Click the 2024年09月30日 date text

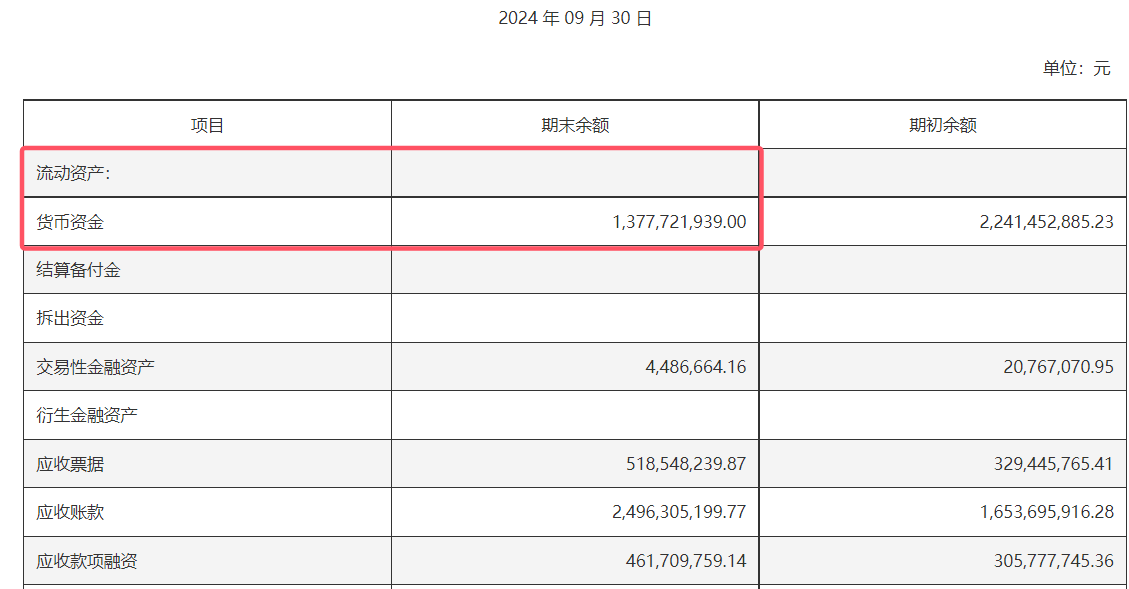575,18
